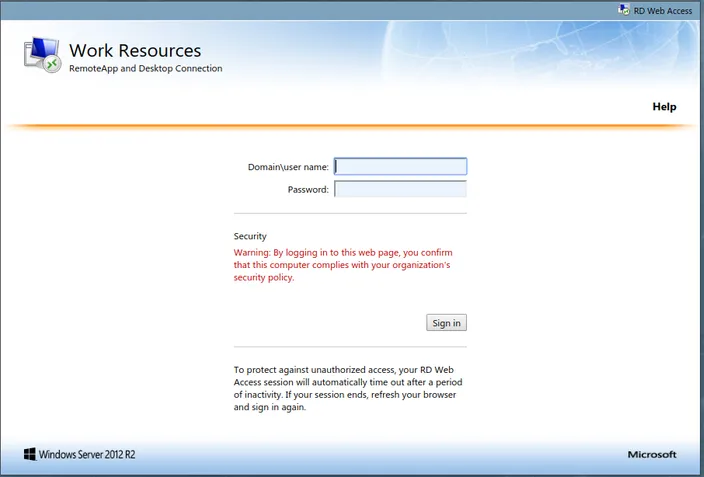Click the Windows logo in the footer
Screen dimensions: 704x477
click(30, 454)
